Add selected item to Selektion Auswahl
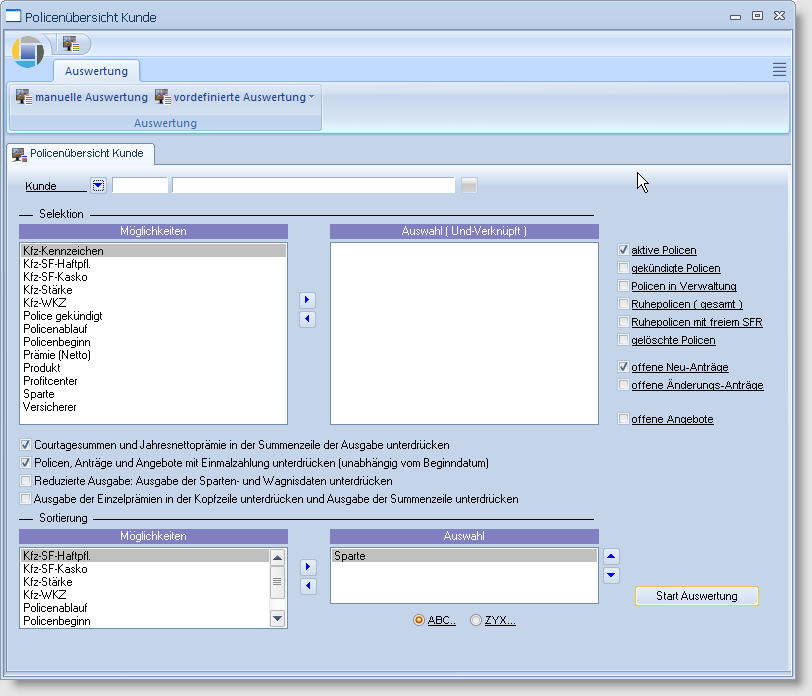 (308, 300)
